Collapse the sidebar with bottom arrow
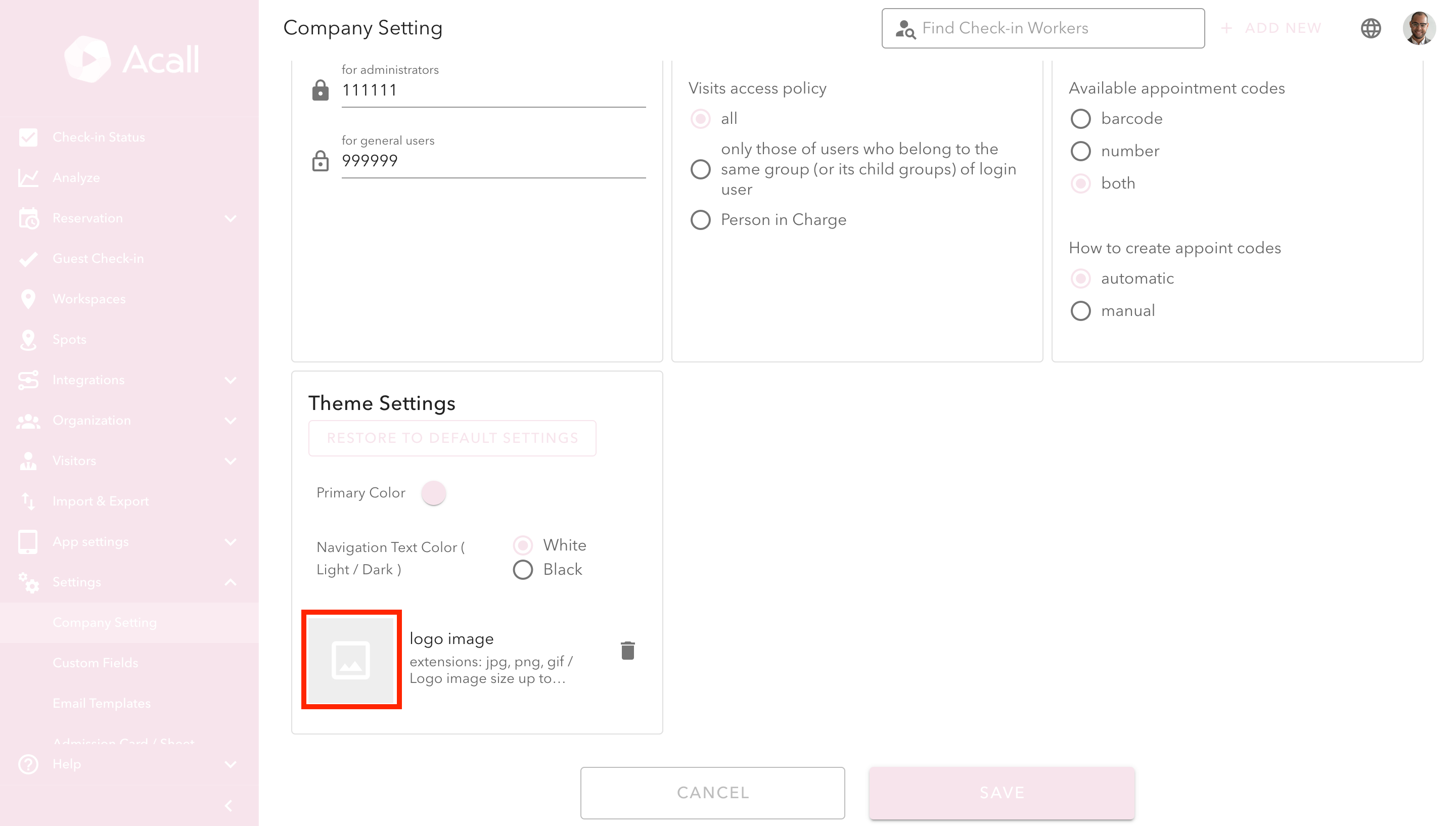The height and width of the screenshot is (826, 1456). click(229, 806)
